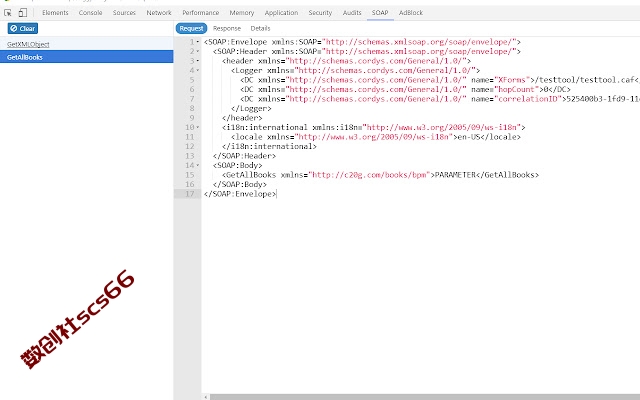
Task: Switch to the Security tab
Action: click(320, 13)
